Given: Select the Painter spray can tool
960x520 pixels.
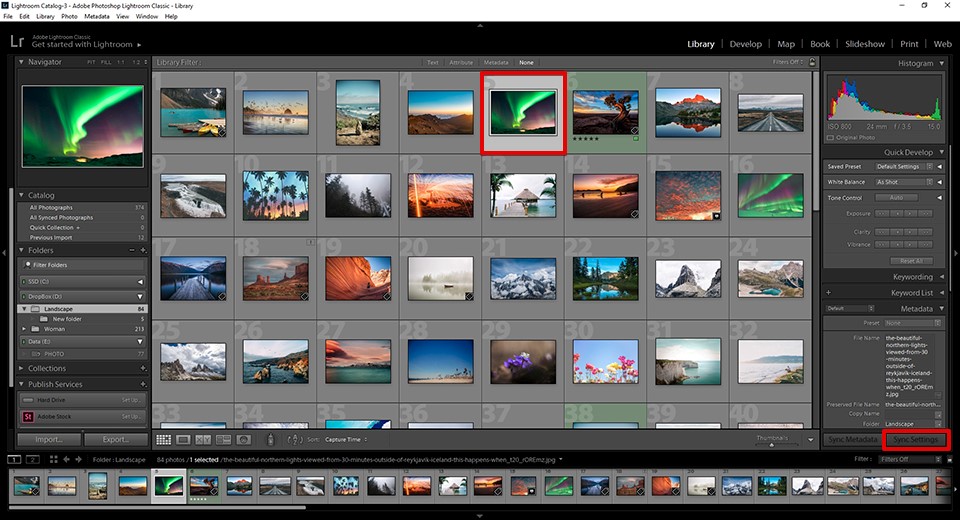Looking at the screenshot, I should (x=271, y=439).
